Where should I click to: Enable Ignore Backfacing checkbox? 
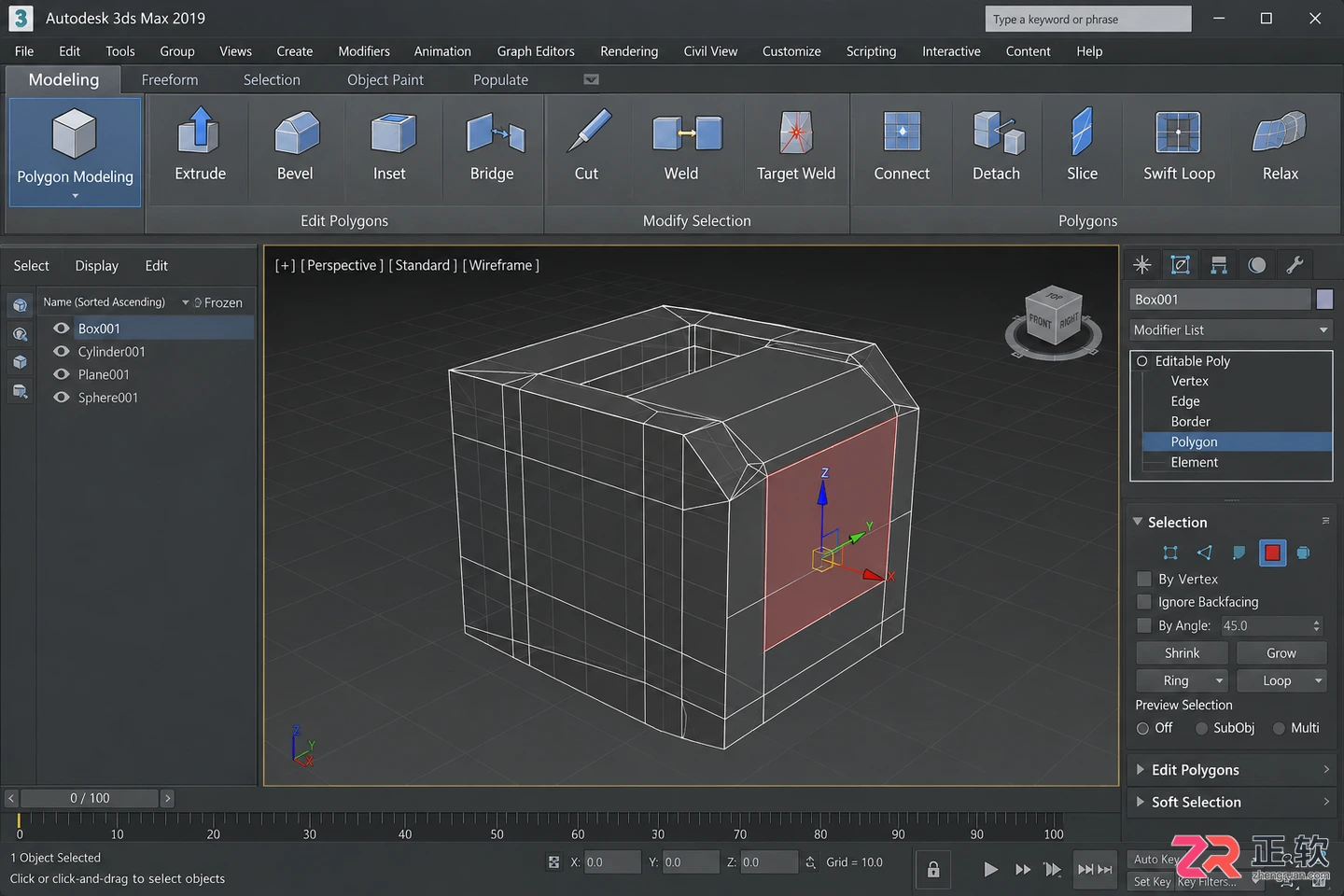click(1144, 602)
